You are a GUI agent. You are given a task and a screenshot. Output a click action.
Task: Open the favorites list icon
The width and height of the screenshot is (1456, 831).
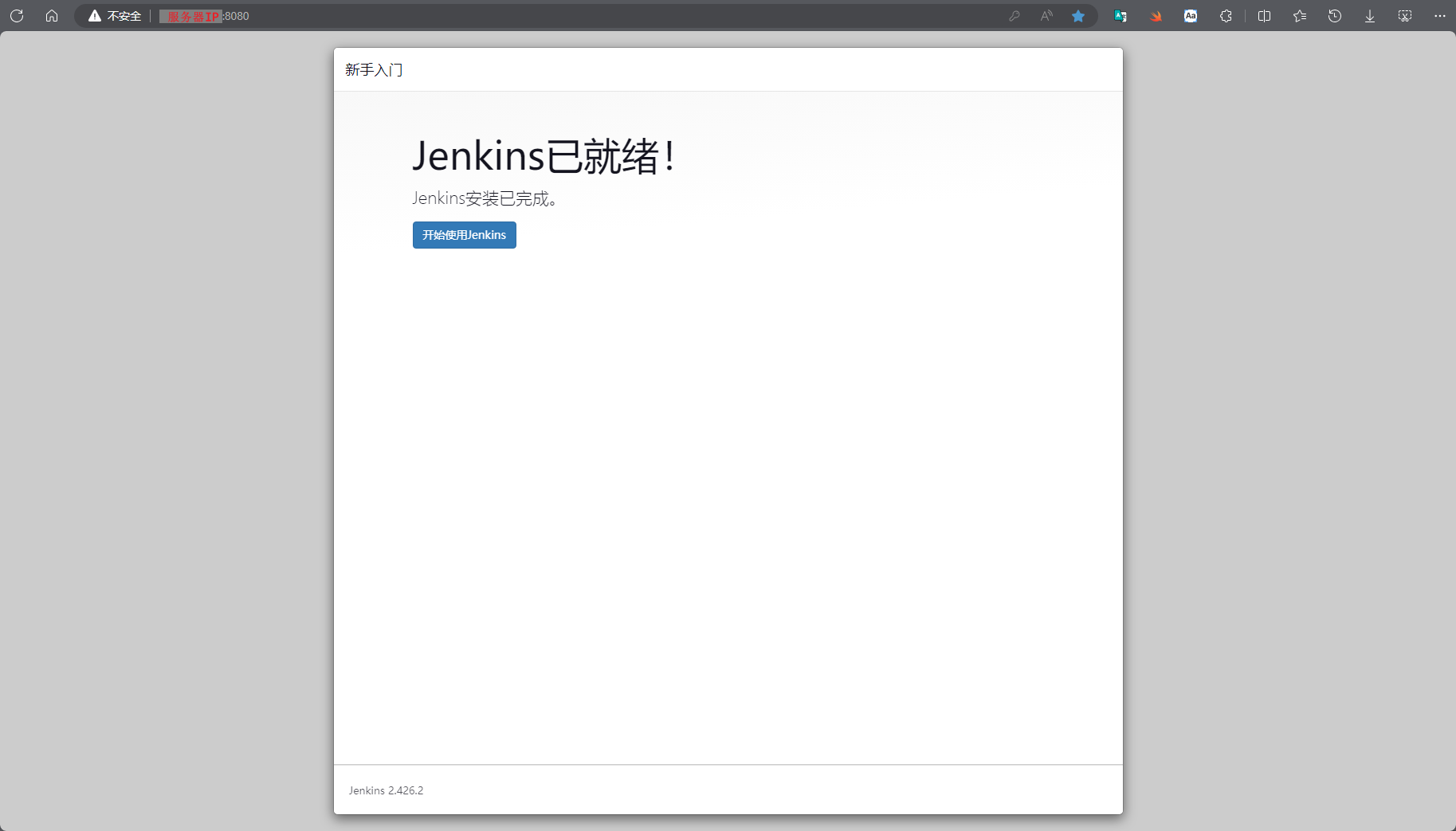(x=1300, y=16)
